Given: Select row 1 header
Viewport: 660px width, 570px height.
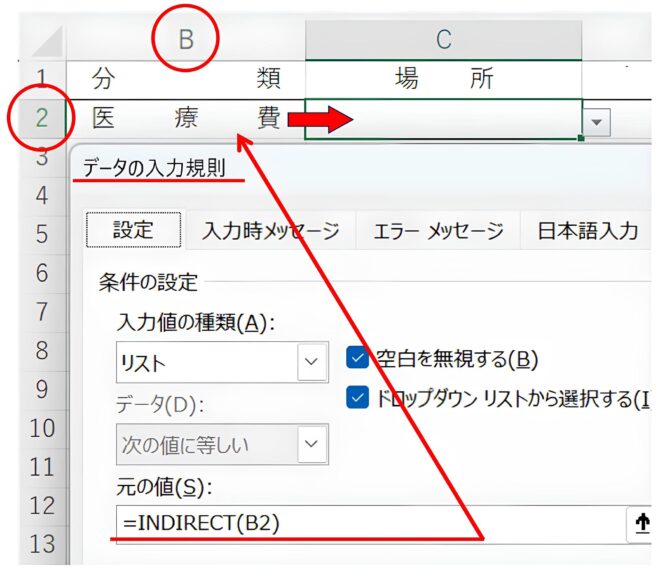Looking at the screenshot, I should [42, 79].
